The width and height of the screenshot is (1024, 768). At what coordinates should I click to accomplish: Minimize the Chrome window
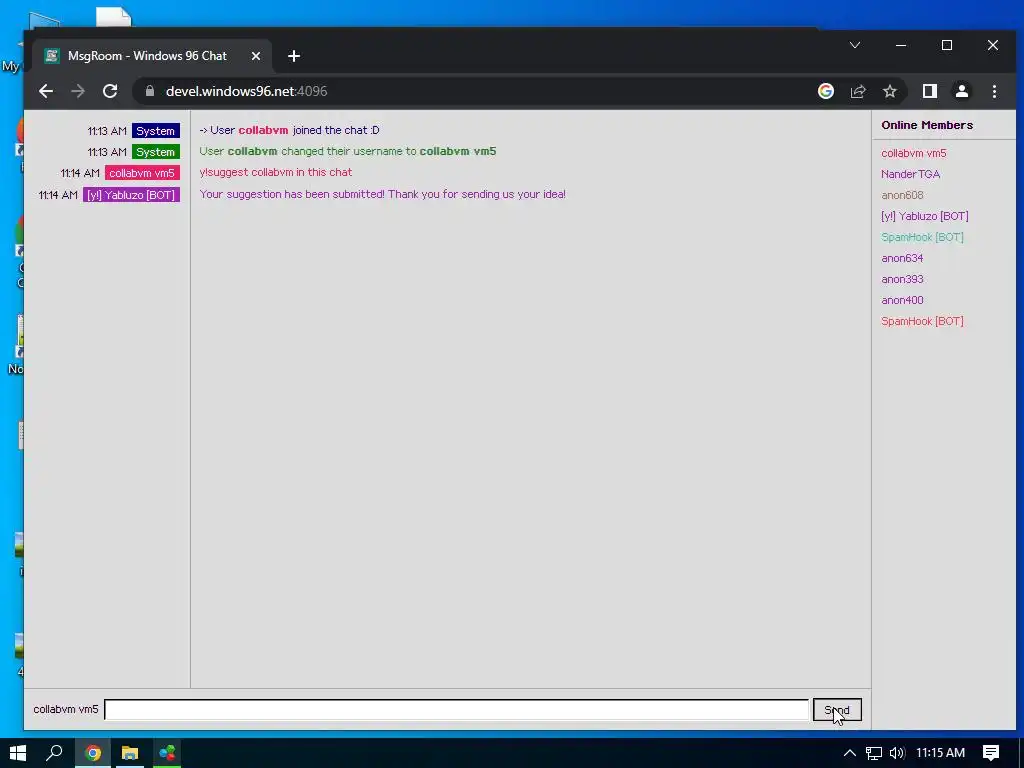(x=901, y=45)
